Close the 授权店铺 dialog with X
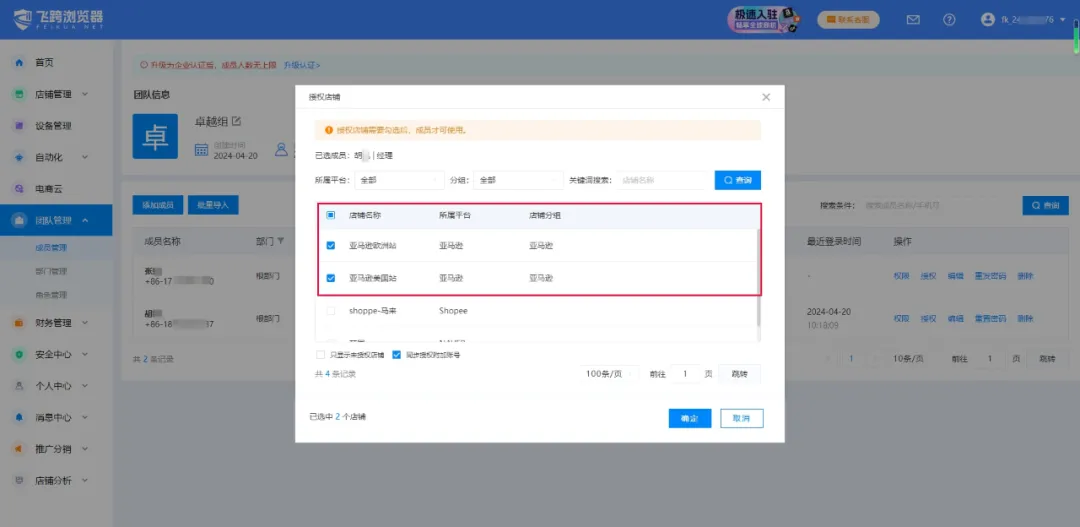Image resolution: width=1080 pixels, height=527 pixels. pos(766,97)
